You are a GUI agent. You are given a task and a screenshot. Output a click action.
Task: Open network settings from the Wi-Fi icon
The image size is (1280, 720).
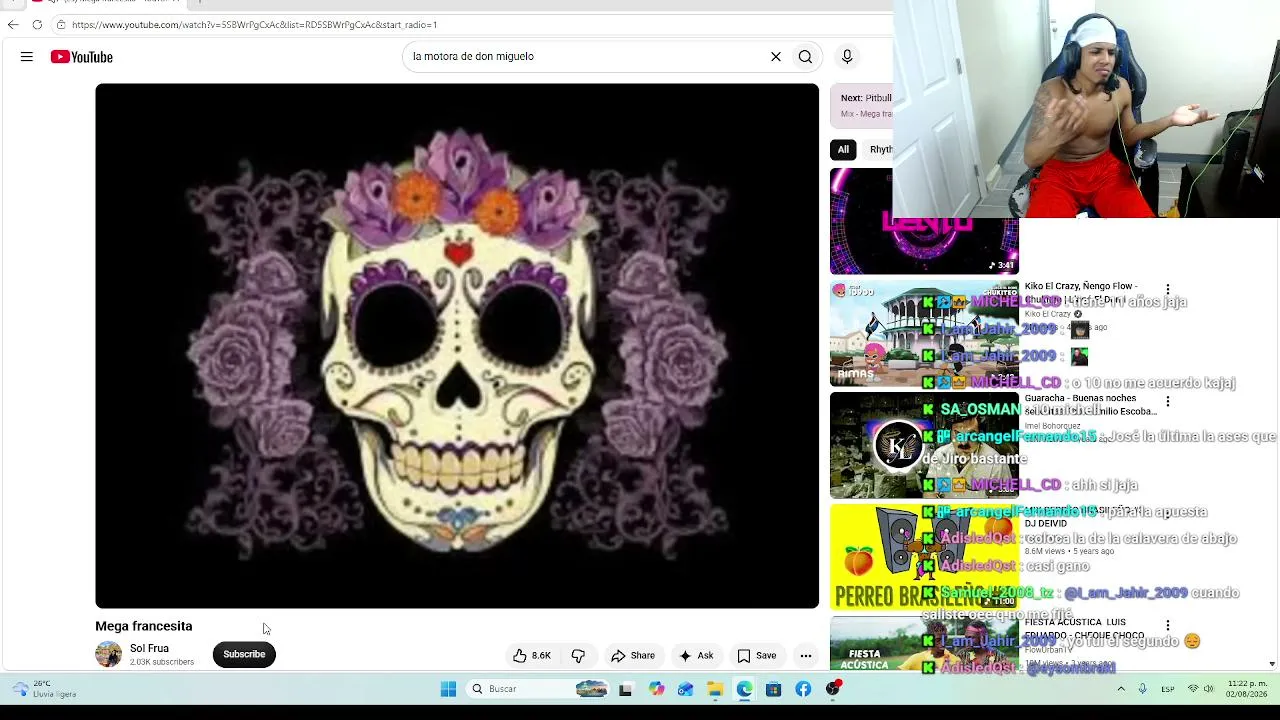(x=1193, y=689)
